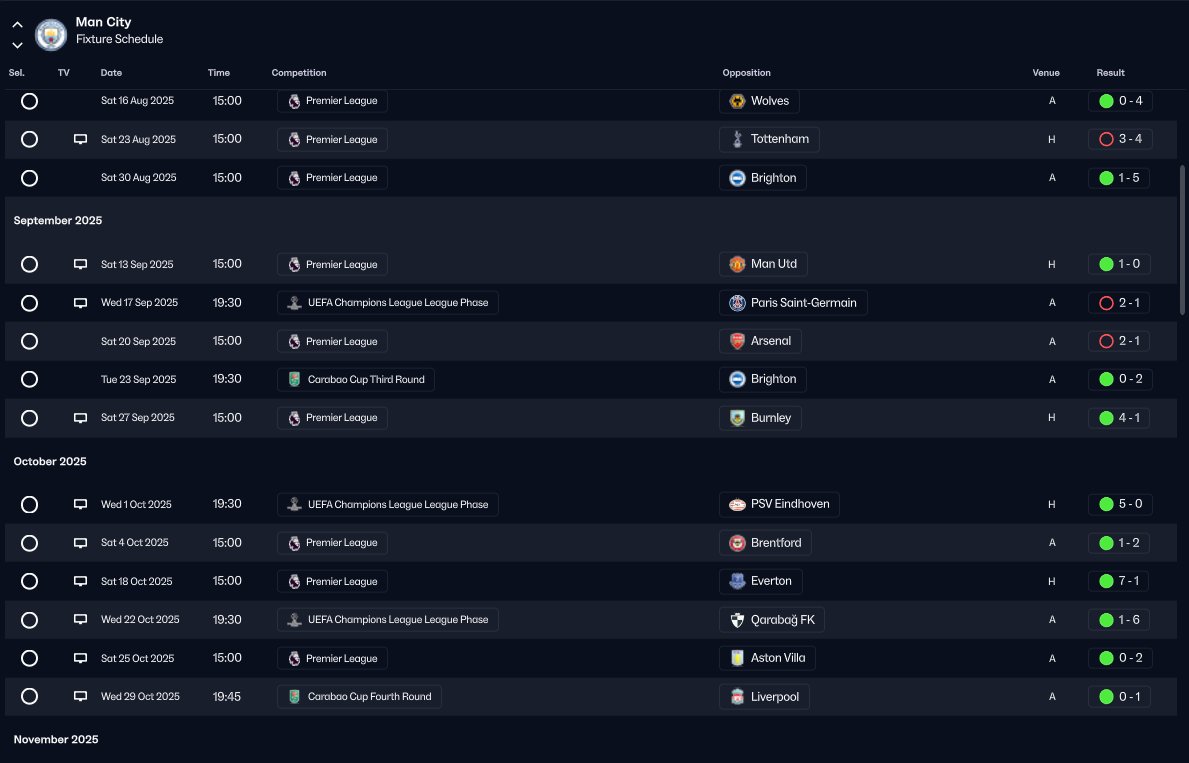This screenshot has width=1189, height=763.
Task: Click Champions League icon on 17 Sep row
Action: click(x=294, y=303)
